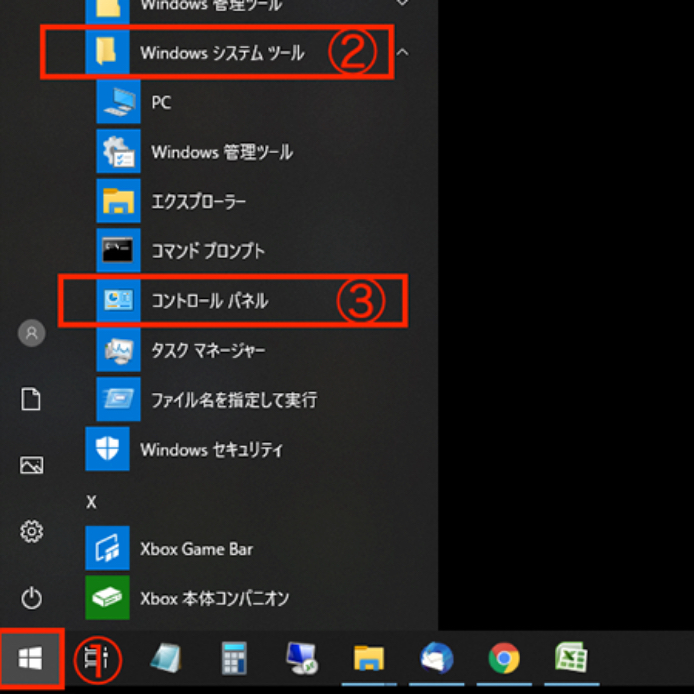
Task: Open Settings gear in Start sidebar
Action: [31, 531]
